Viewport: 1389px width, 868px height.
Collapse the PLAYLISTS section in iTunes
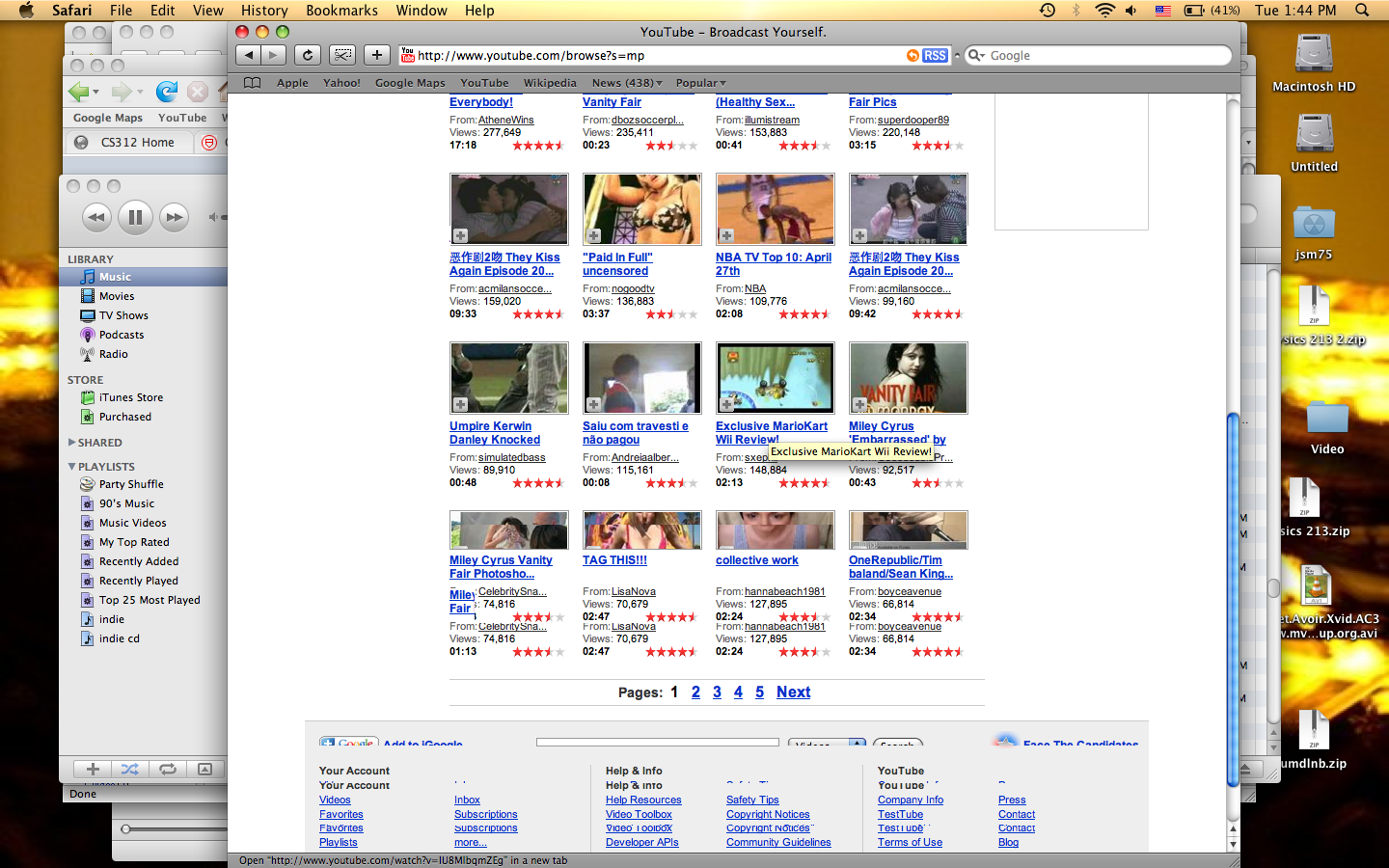pos(71,467)
